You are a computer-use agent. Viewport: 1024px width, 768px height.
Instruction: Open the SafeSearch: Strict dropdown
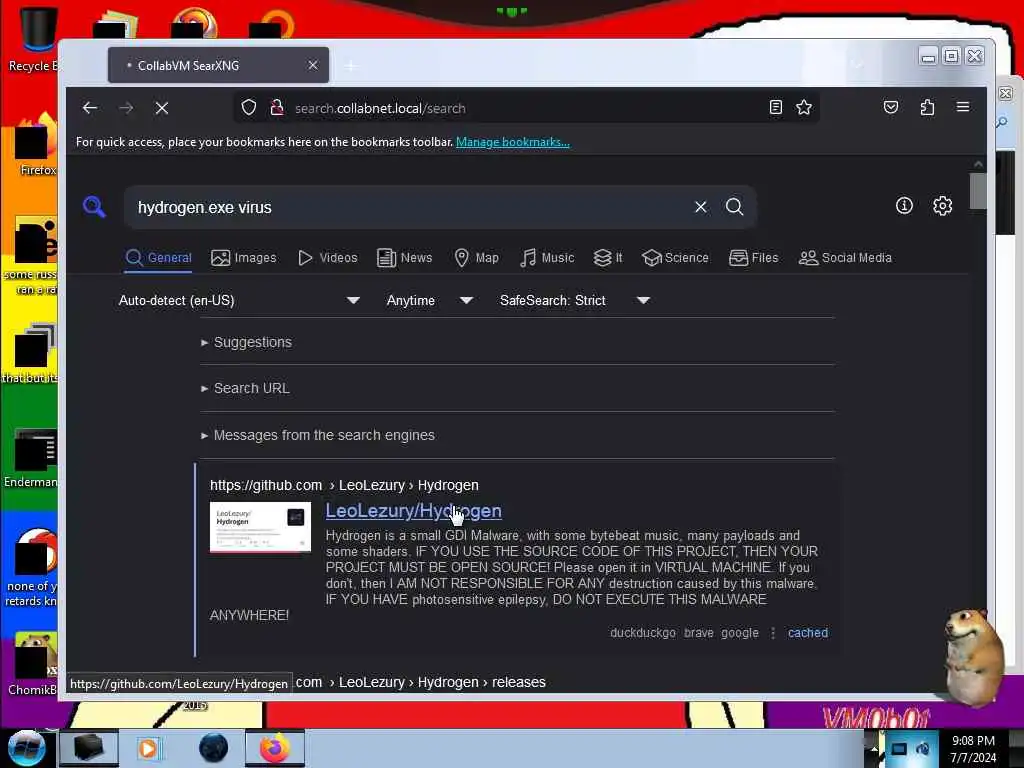(575, 300)
